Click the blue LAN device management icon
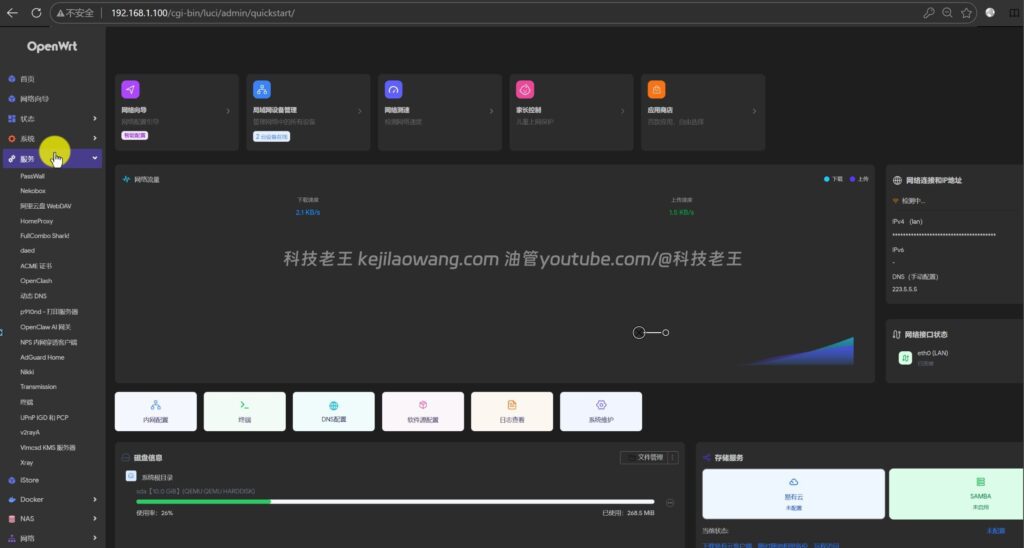Image resolution: width=1024 pixels, height=548 pixels. click(262, 89)
